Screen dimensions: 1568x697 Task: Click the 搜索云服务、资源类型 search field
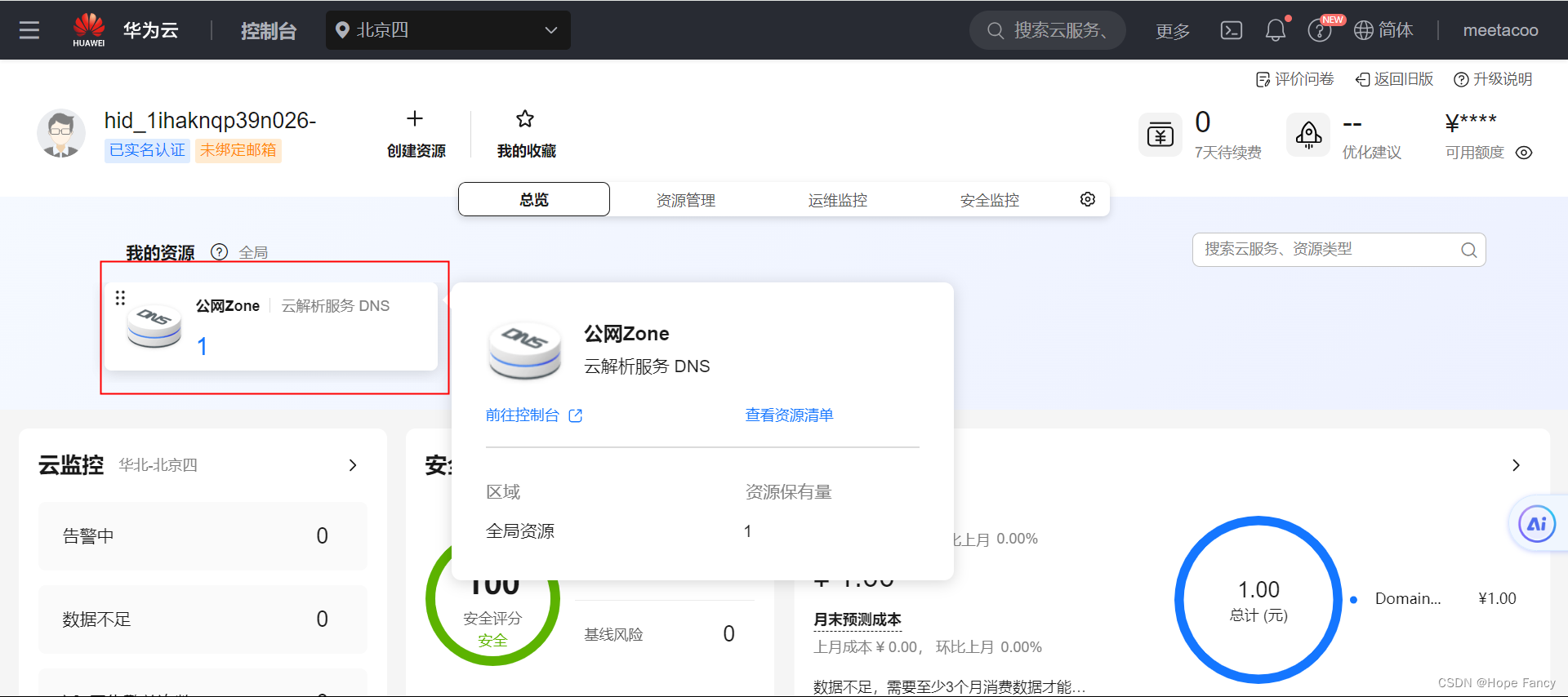point(1339,250)
